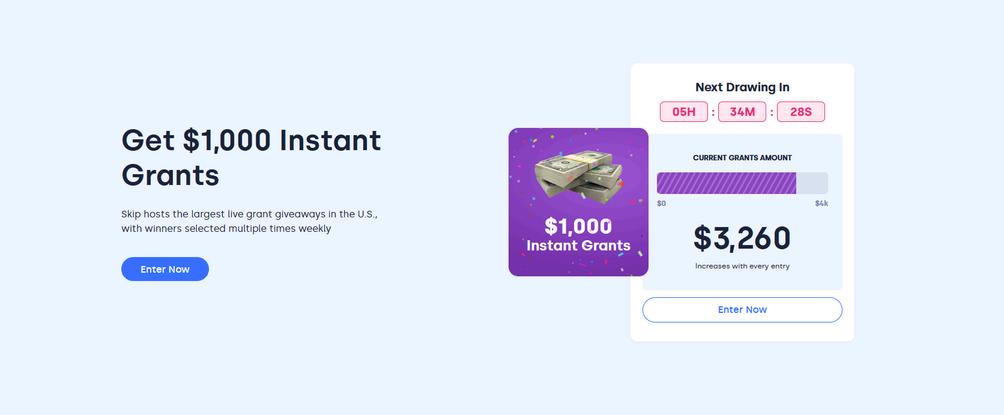Click the $4k progress bar label
Image resolution: width=1004 pixels, height=415 pixels.
click(821, 203)
